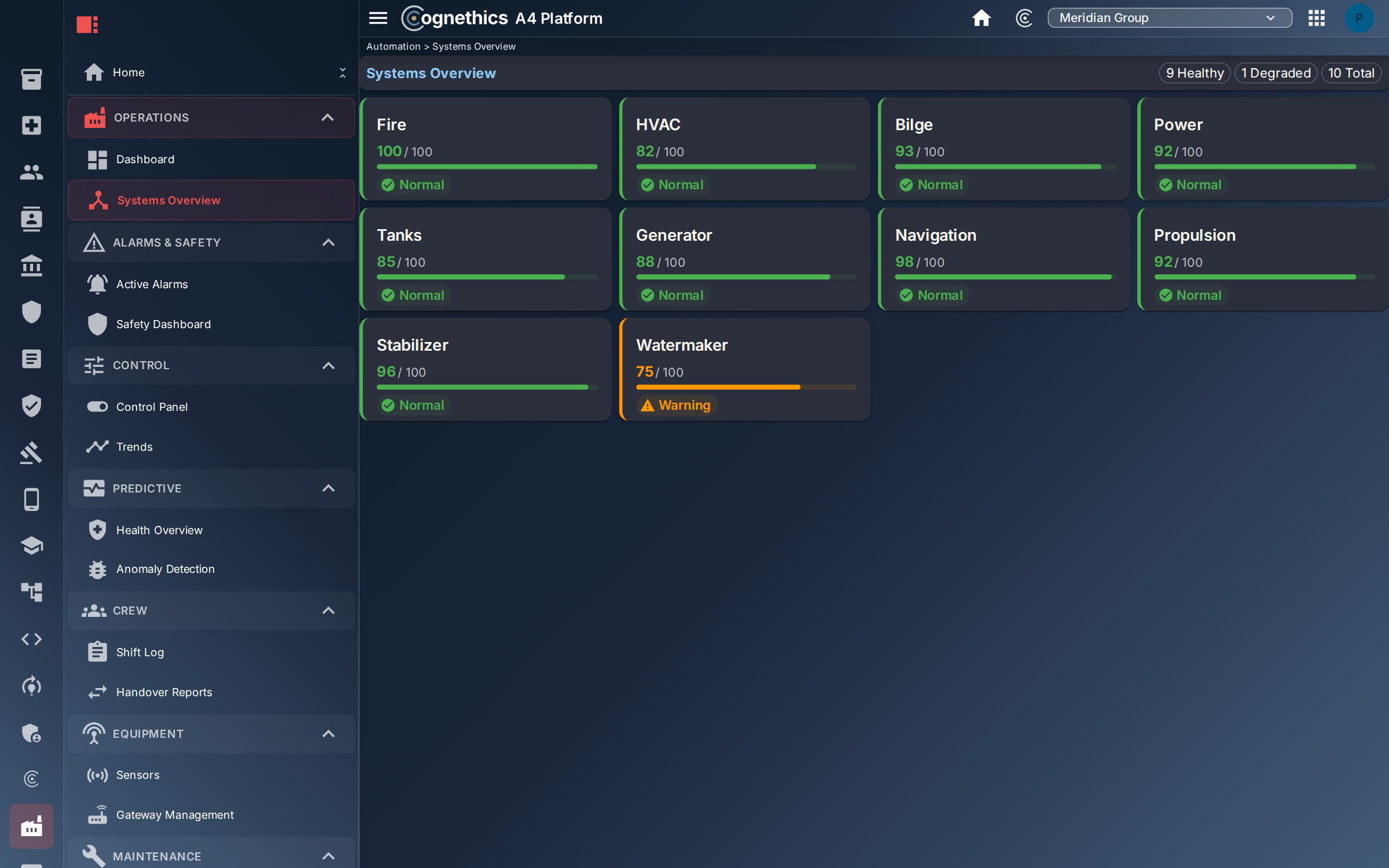Click the hamburger menu icon

coord(378,18)
